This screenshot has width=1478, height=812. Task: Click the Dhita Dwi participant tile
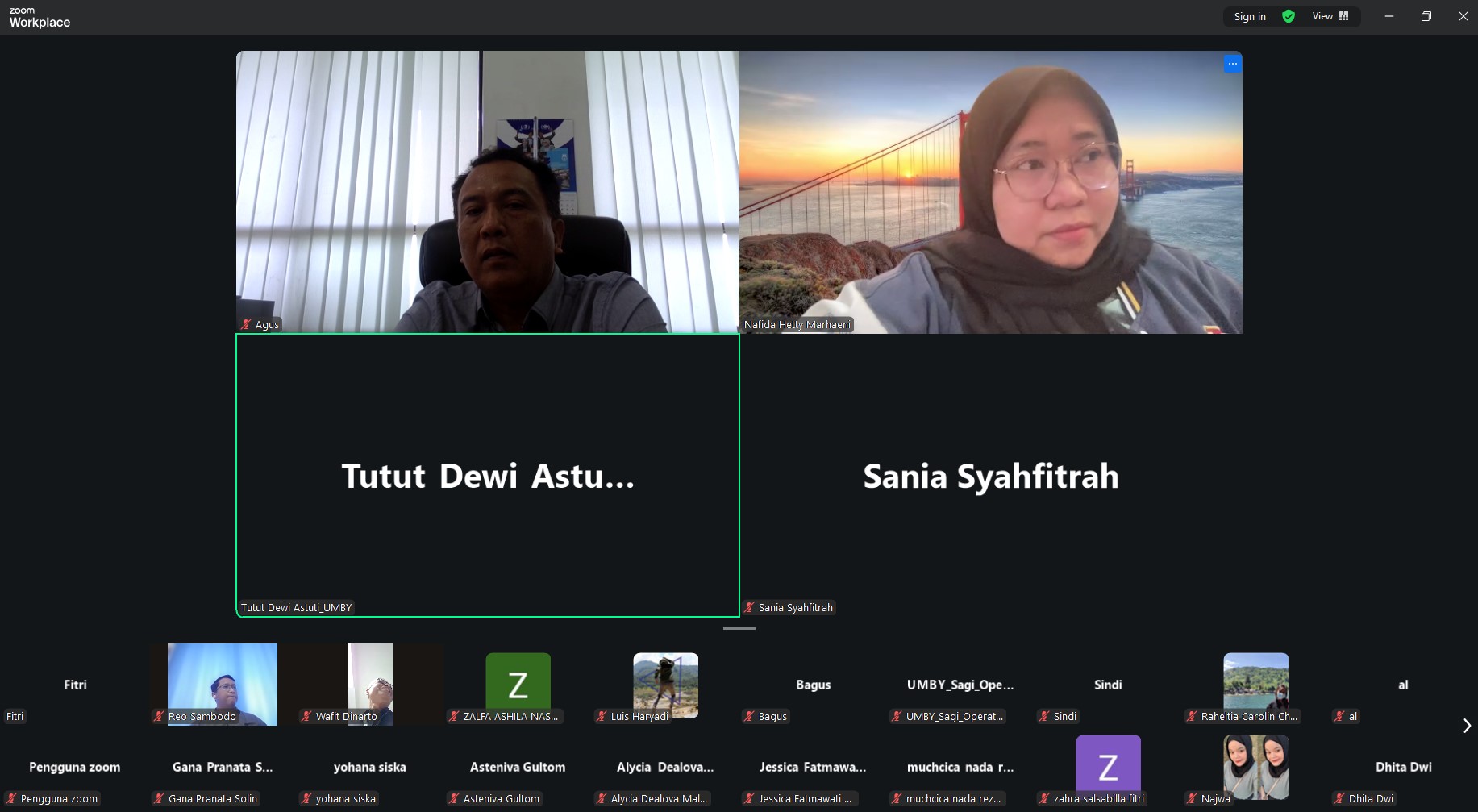point(1403,768)
